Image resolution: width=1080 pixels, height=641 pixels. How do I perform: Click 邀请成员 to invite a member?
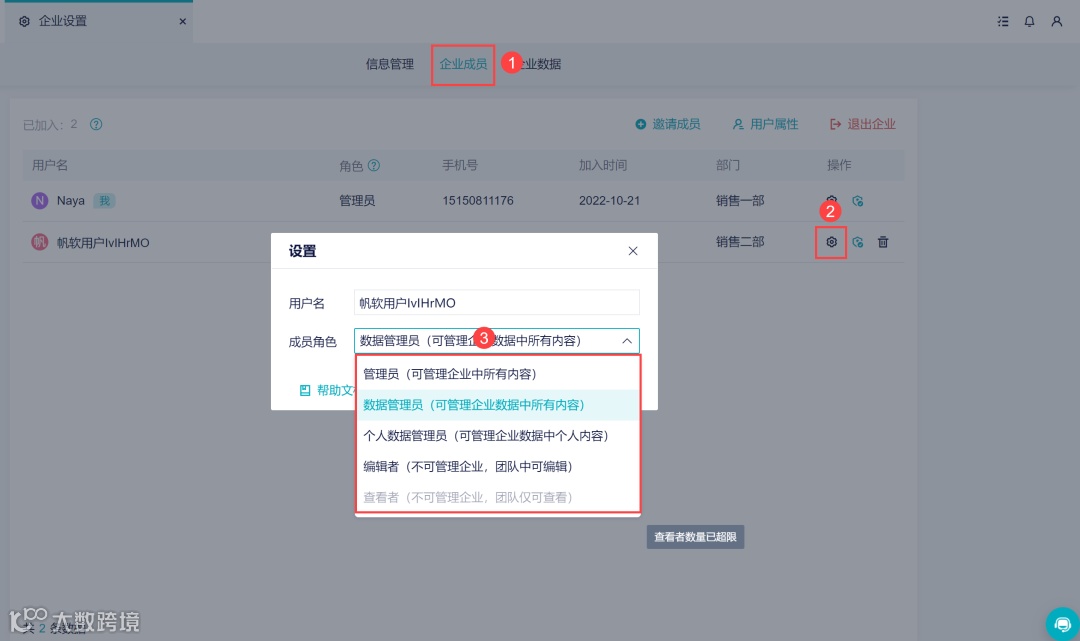tap(667, 124)
